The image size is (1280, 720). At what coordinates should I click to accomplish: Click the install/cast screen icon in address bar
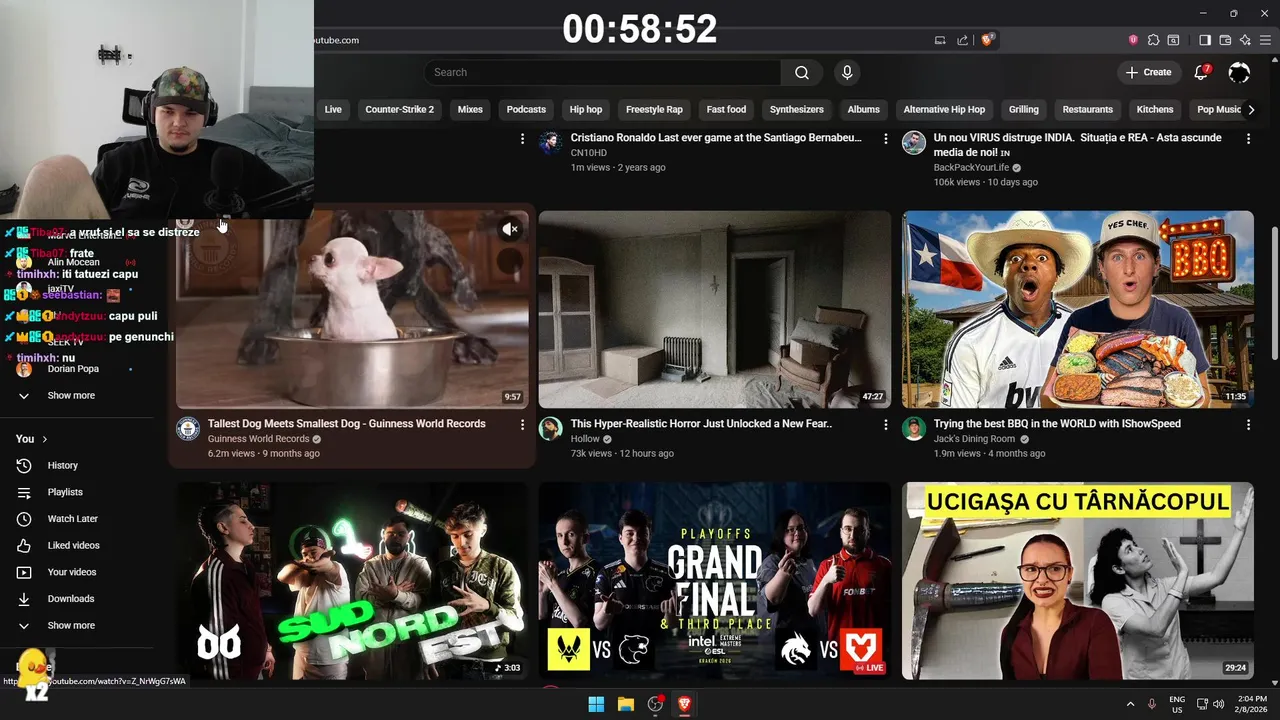[x=940, y=40]
